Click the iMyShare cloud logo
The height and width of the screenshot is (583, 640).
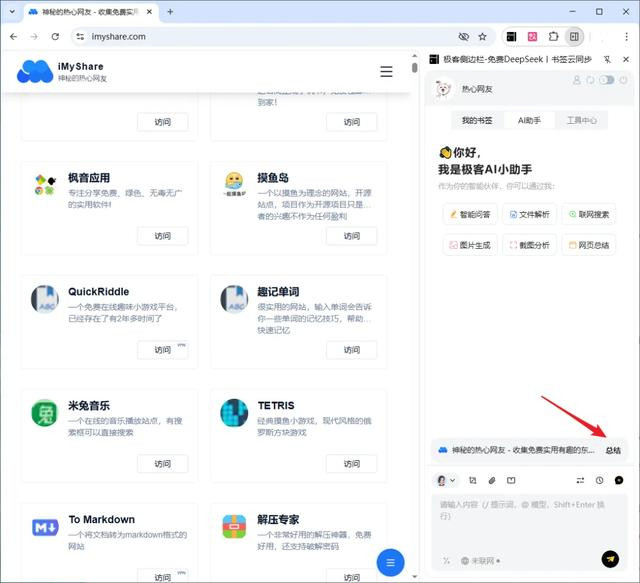tap(35, 71)
